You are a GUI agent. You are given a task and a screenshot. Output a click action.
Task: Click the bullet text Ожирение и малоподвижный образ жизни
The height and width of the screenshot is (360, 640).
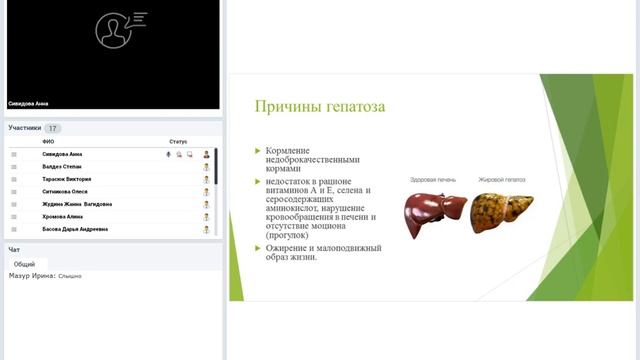[324, 253]
